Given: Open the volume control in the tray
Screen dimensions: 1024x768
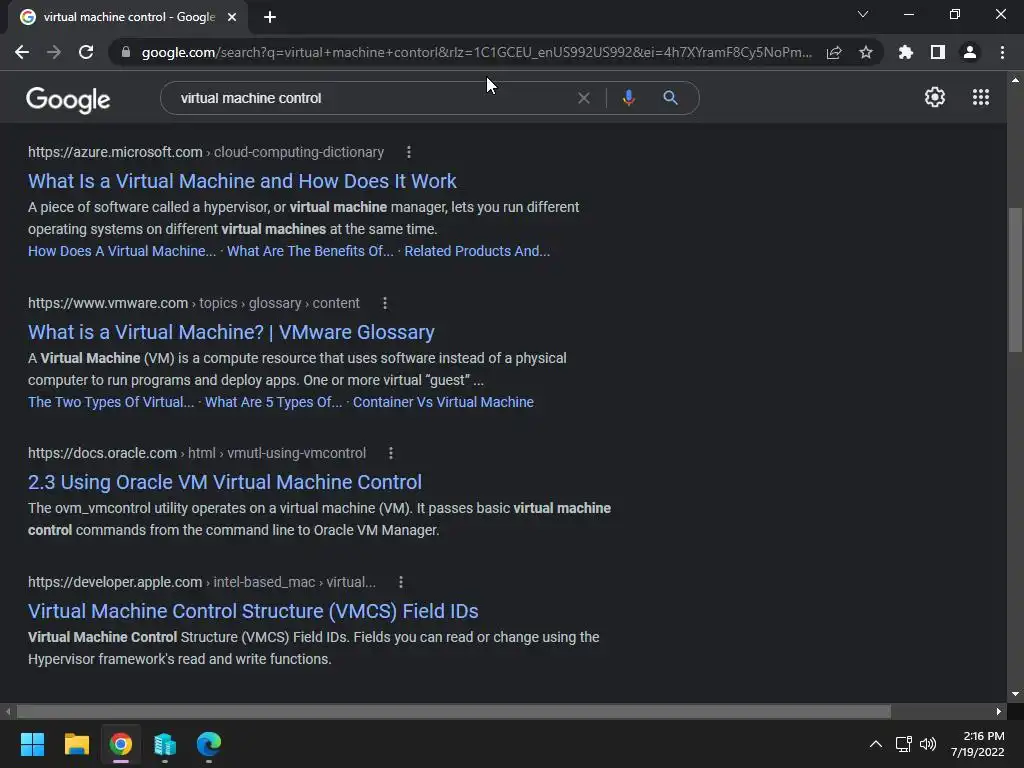Looking at the screenshot, I should (927, 744).
